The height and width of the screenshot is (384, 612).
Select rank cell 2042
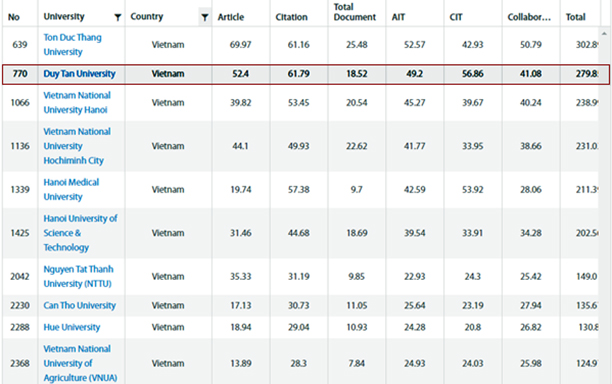coord(20,276)
